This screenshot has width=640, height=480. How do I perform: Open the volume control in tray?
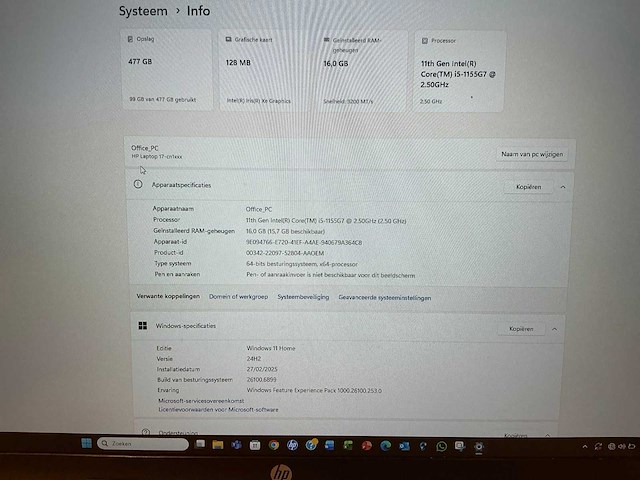(x=621, y=447)
